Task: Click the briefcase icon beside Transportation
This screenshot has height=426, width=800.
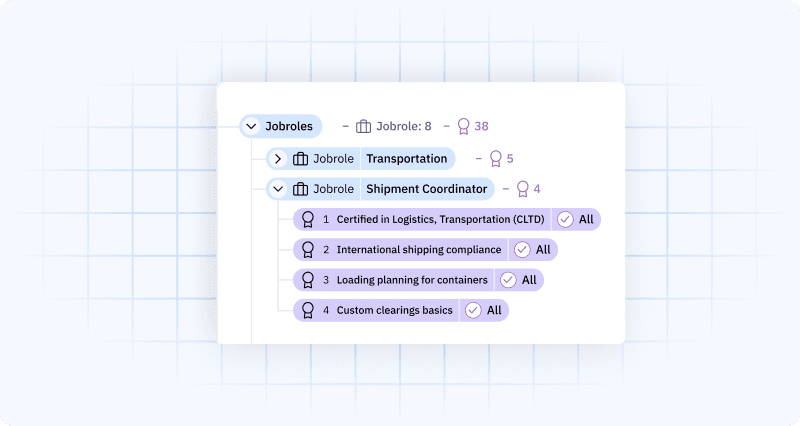Action: (x=300, y=159)
